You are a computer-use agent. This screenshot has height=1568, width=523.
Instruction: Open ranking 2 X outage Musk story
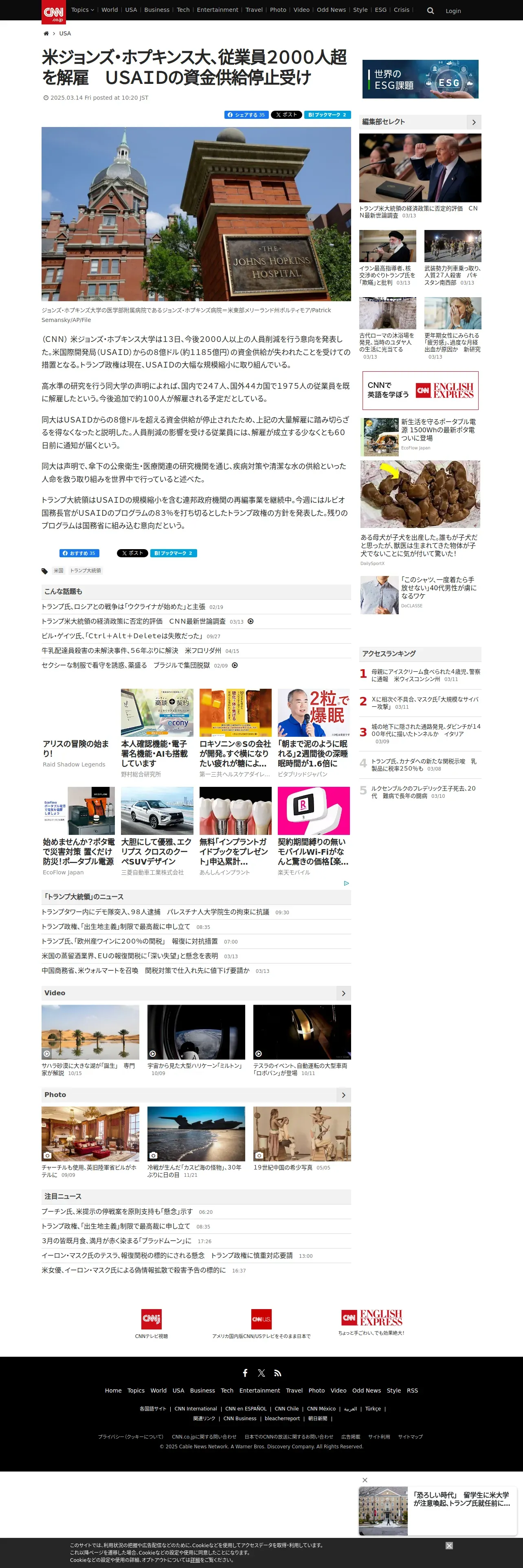426,703
